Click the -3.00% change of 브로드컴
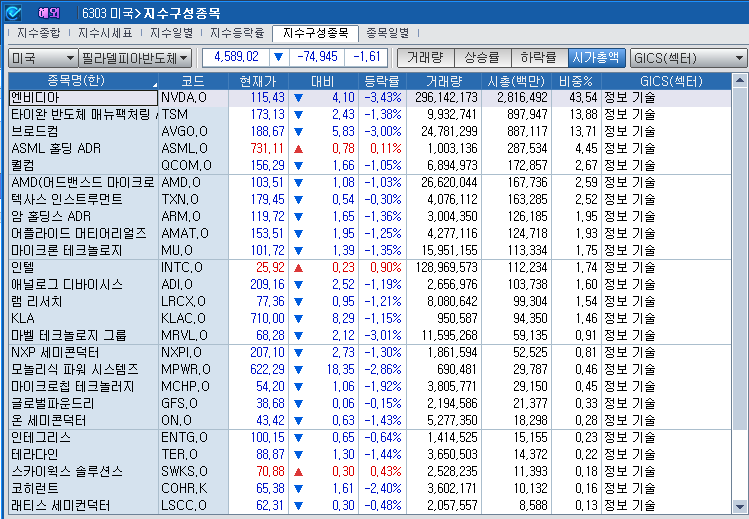Viewport: 749px width, 519px height. pyautogui.click(x=383, y=132)
